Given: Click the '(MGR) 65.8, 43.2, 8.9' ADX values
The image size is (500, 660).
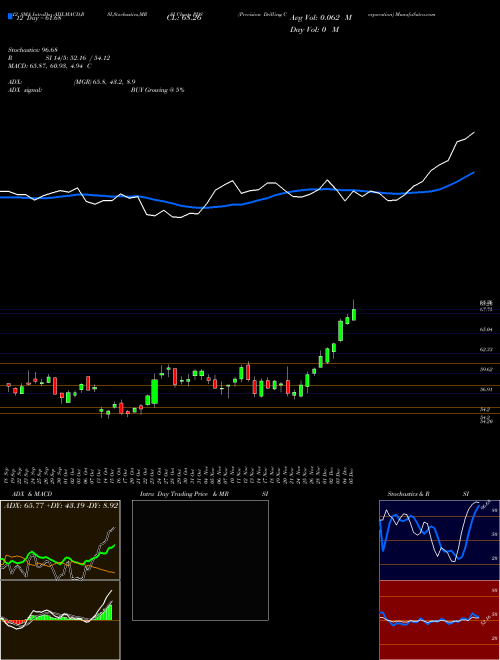Looking at the screenshot, I should (x=104, y=82).
